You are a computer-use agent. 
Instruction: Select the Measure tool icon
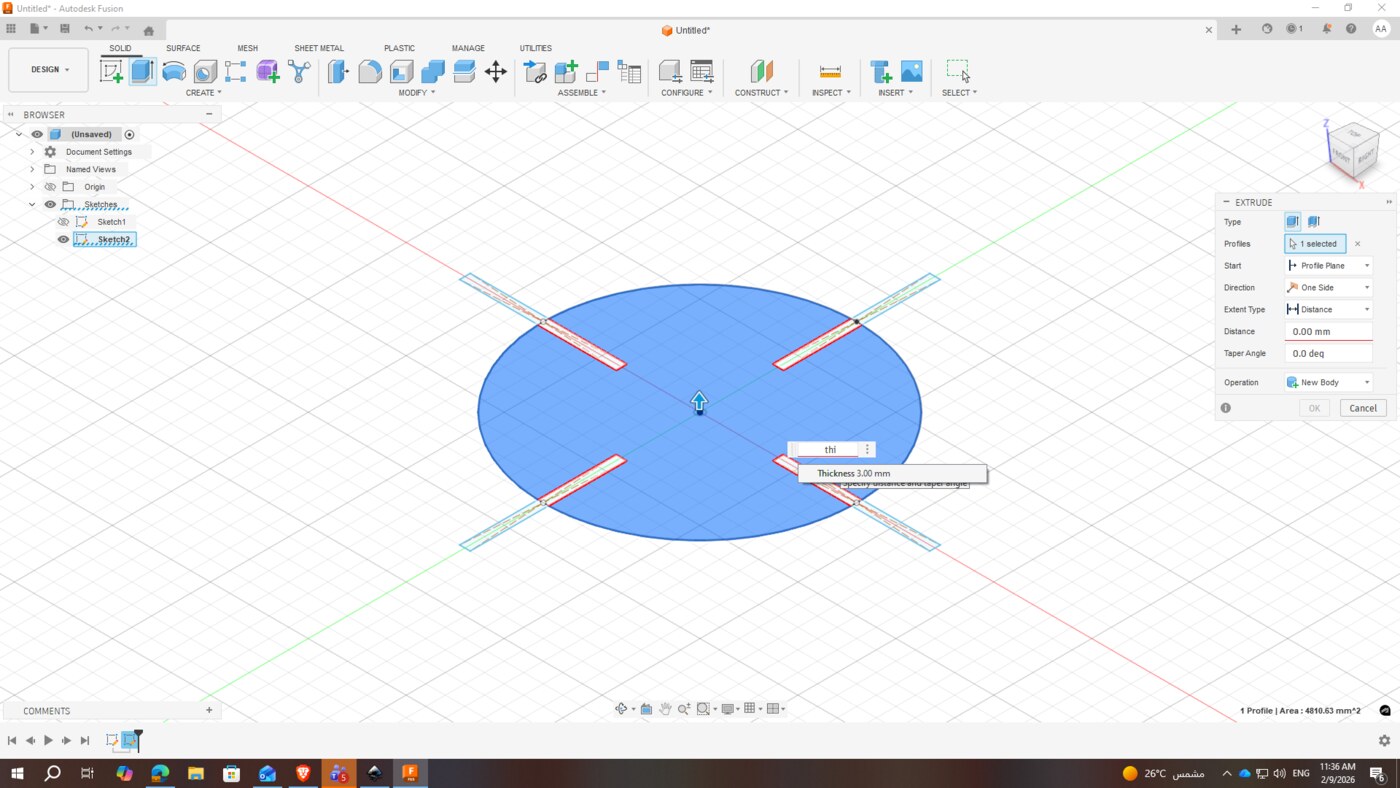(830, 71)
